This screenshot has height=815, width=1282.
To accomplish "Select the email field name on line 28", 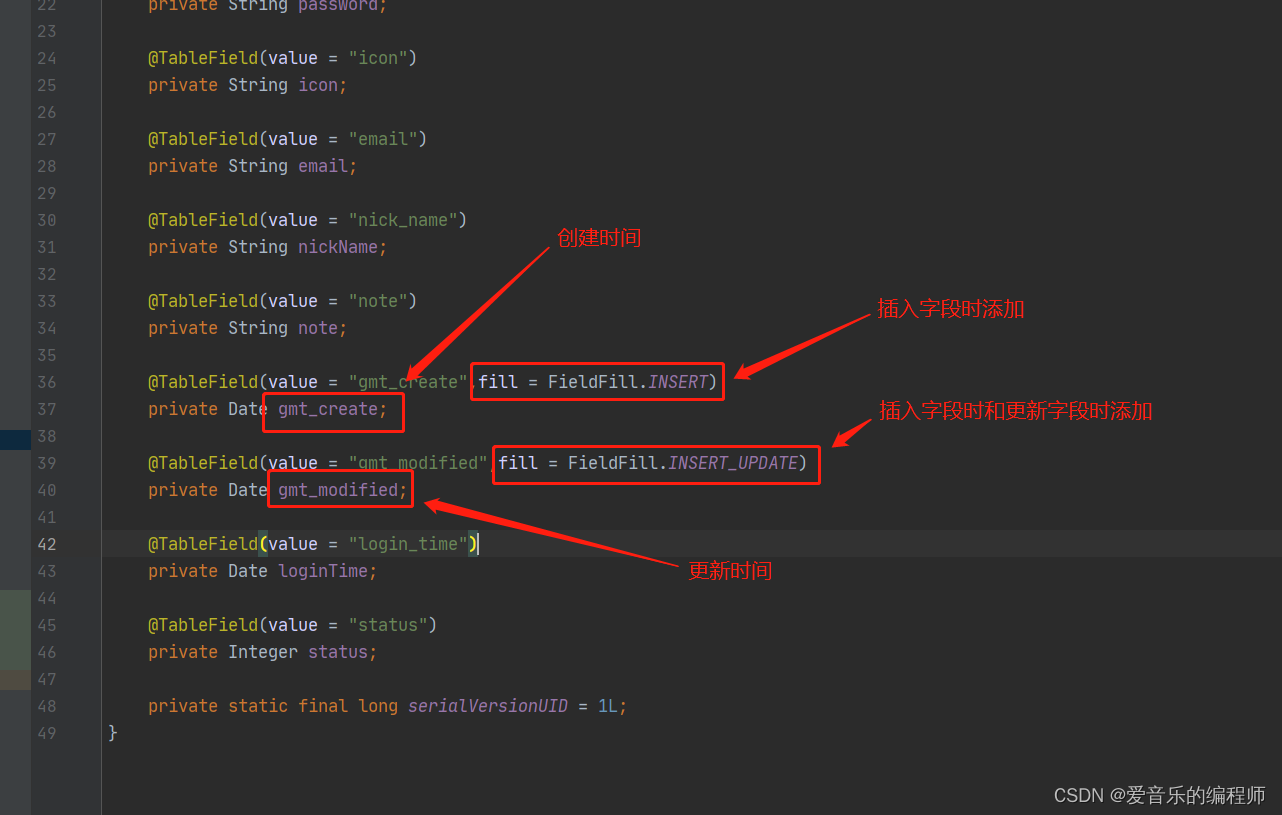I will click(x=323, y=166).
